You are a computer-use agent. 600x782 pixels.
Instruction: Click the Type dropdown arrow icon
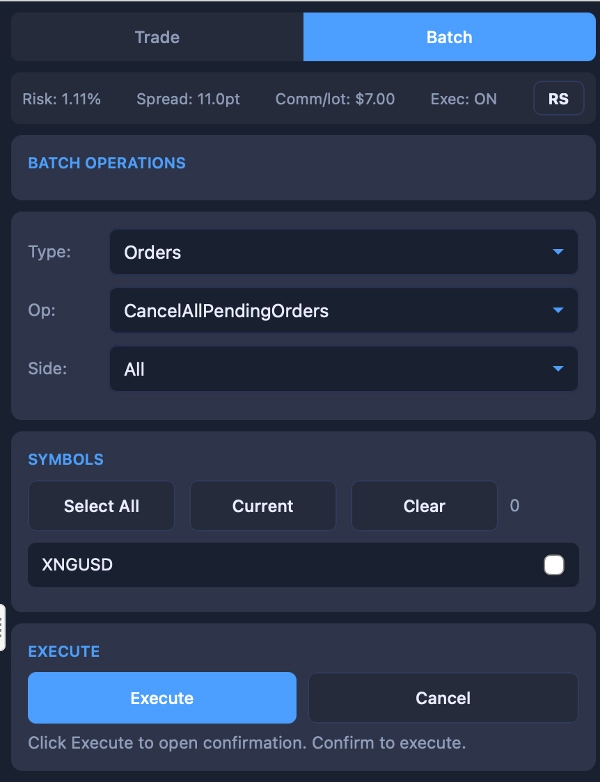point(558,252)
